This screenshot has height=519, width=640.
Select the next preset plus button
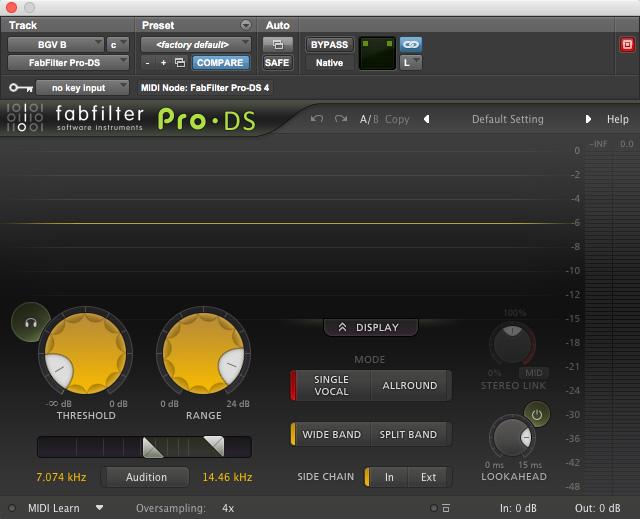coord(163,63)
